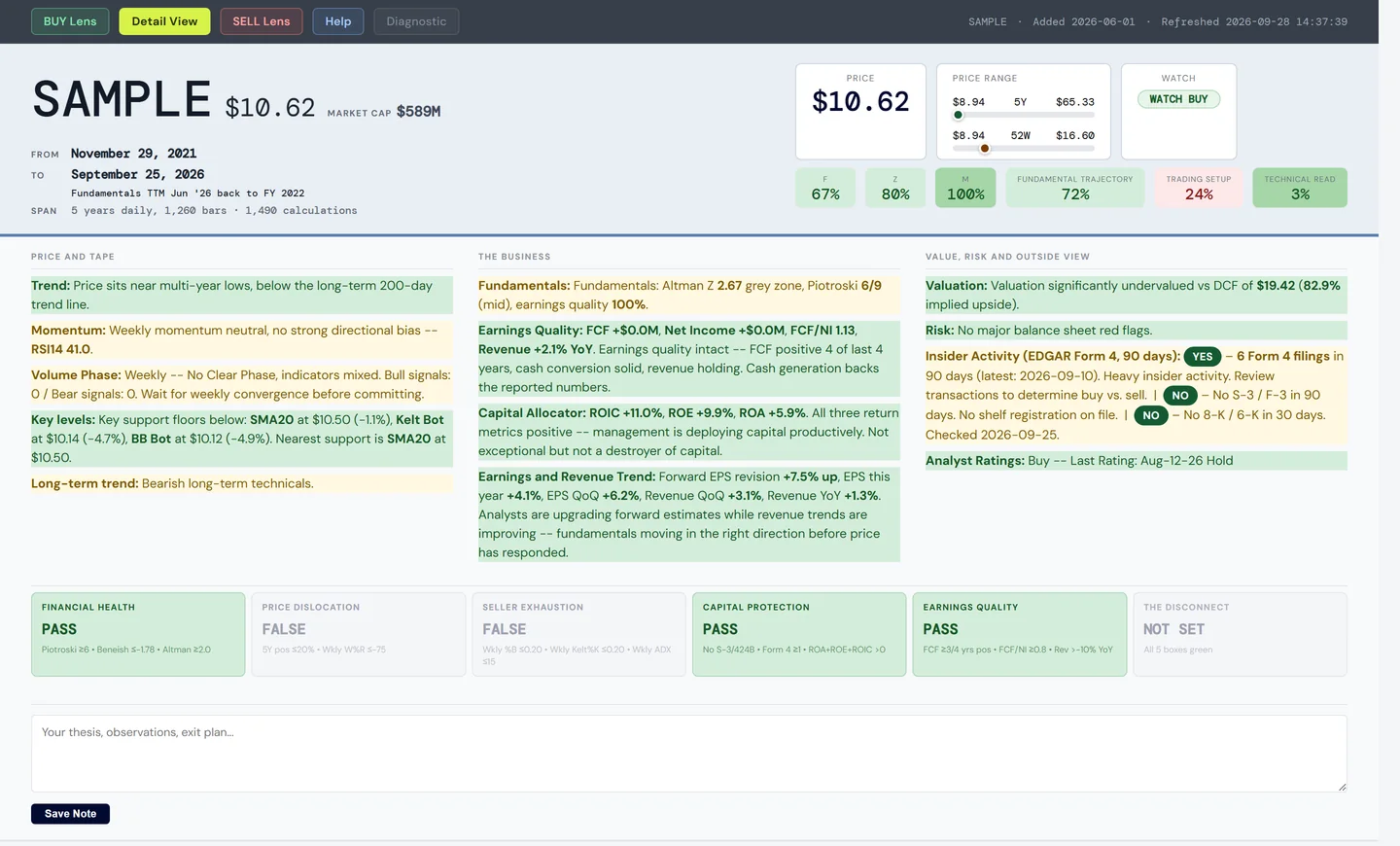
Task: Click The Disconnect NOT SET card
Action: [1241, 634]
